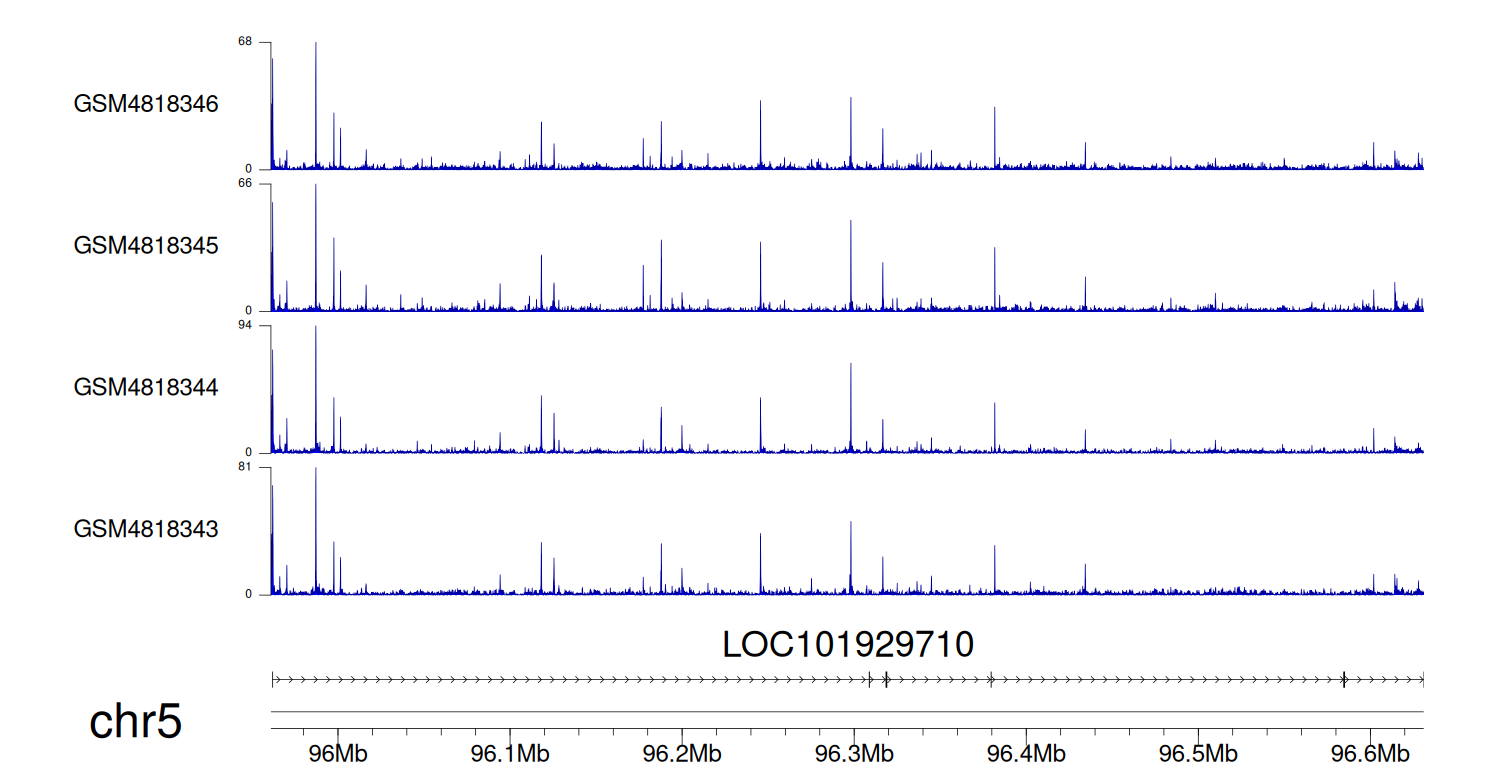Click the 96.5Mb coordinate label
Screen dimensions: 1500x780
point(1198,751)
